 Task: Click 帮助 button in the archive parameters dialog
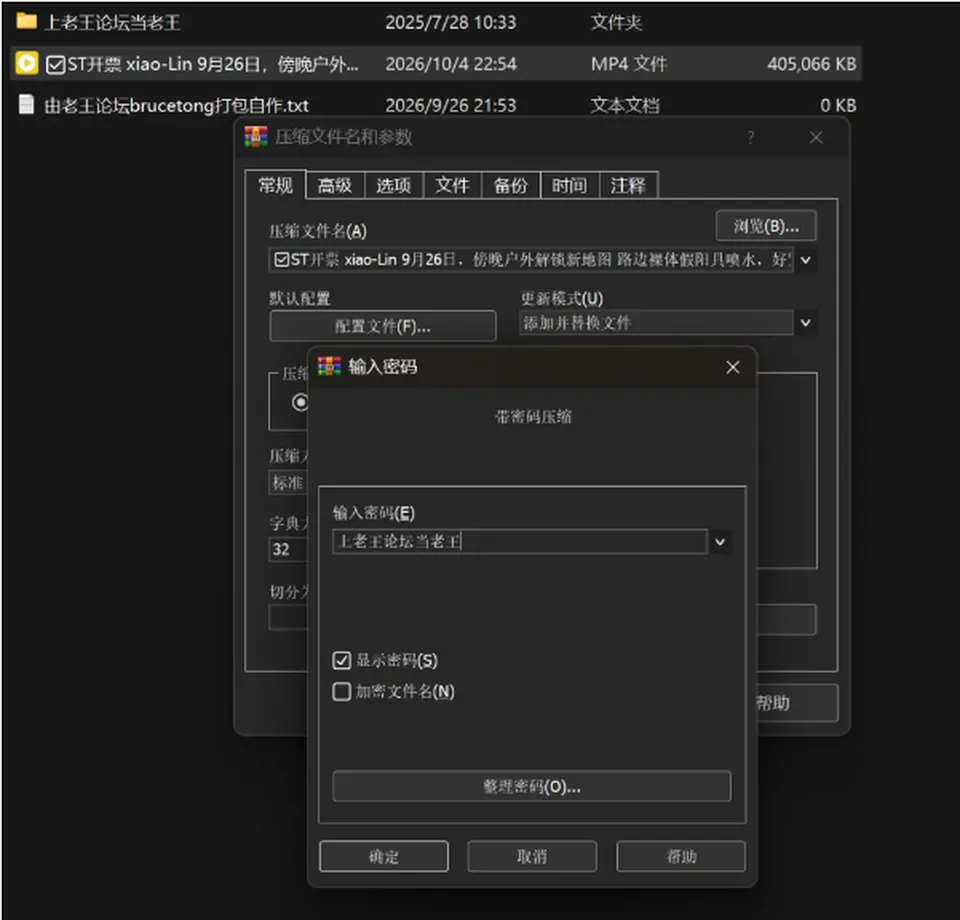(x=797, y=703)
